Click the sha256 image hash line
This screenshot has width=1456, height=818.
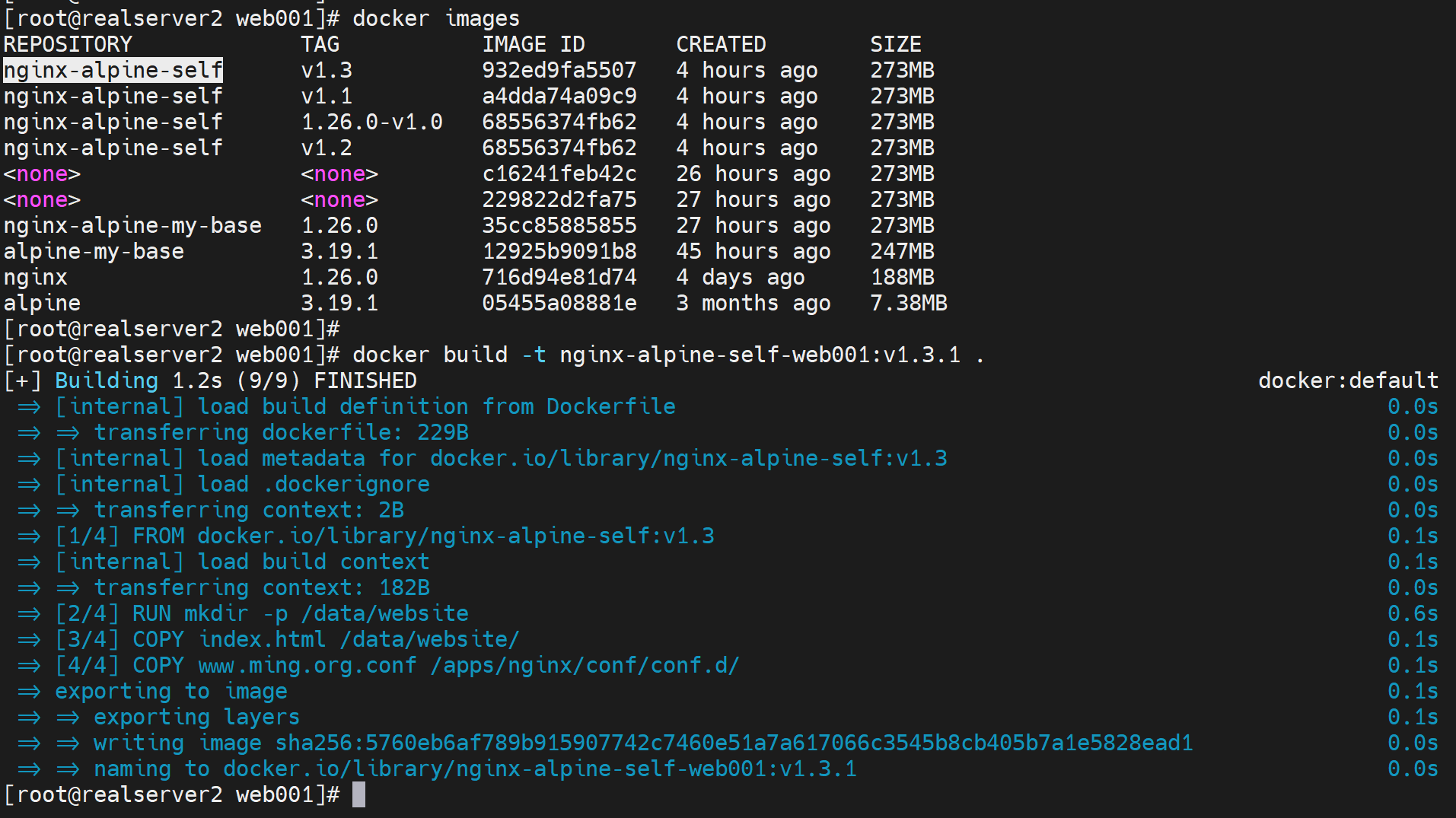tap(642, 743)
